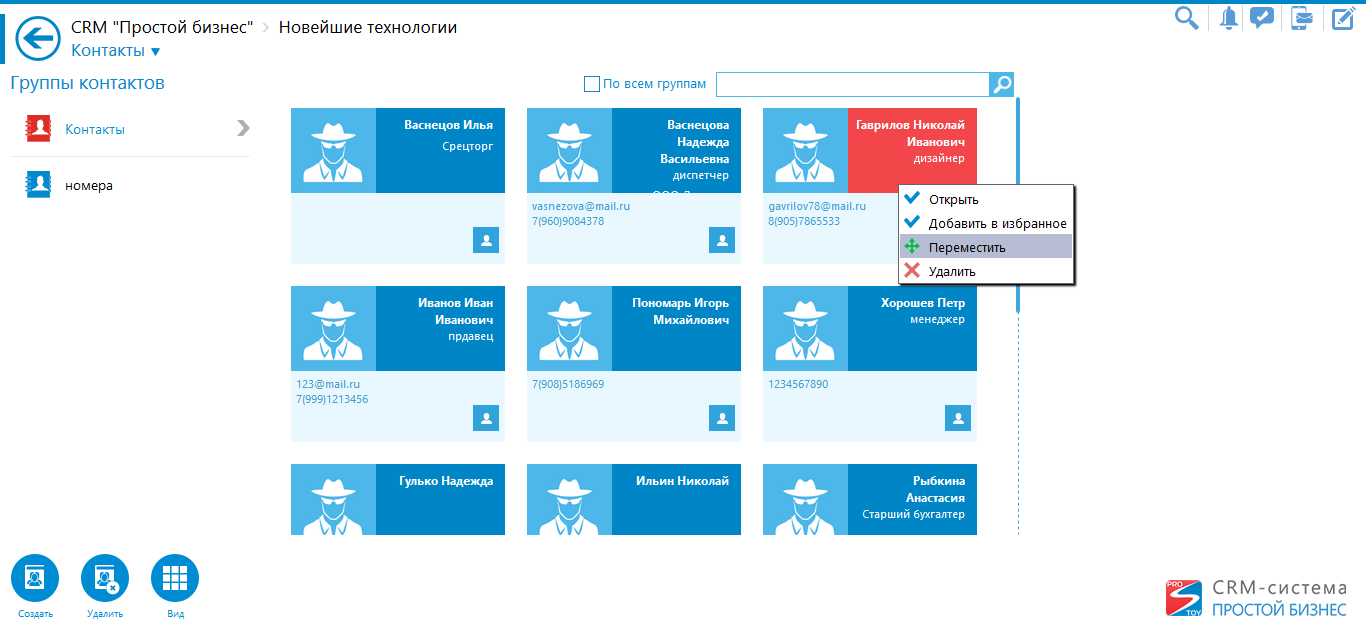Click phone number 7(908)5186969

coord(568,384)
